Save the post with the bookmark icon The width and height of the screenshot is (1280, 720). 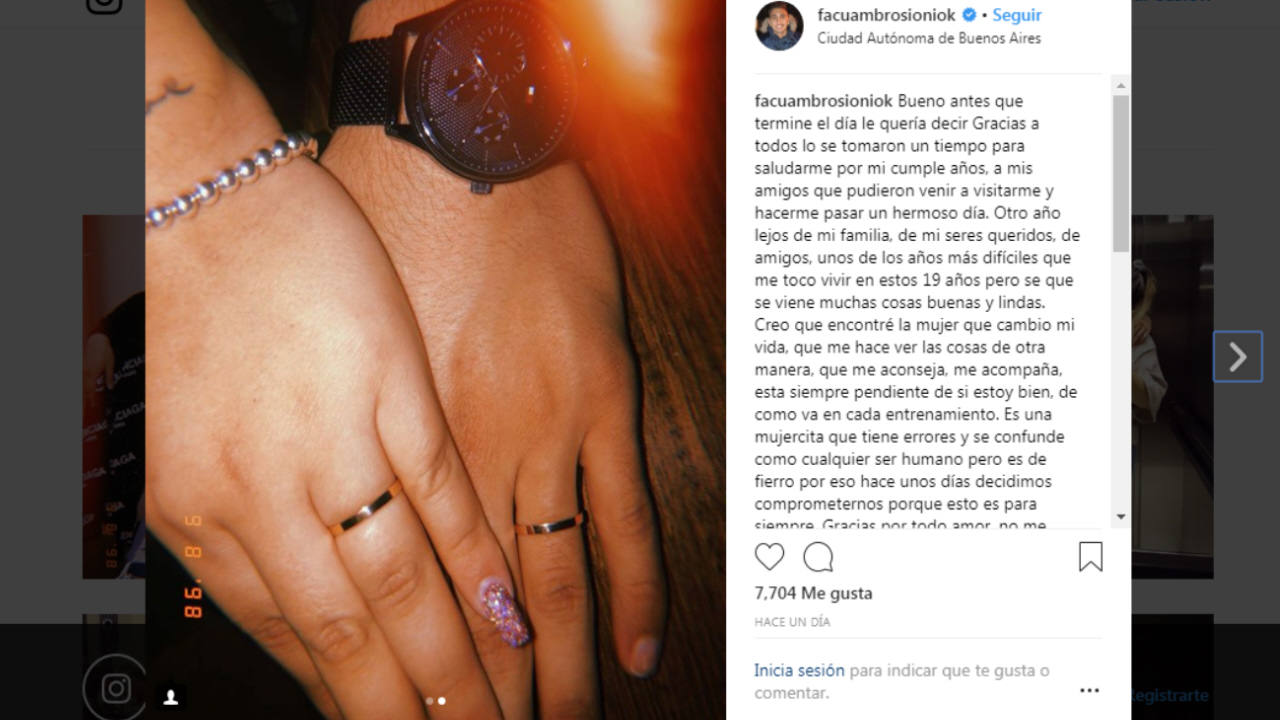pos(1090,557)
